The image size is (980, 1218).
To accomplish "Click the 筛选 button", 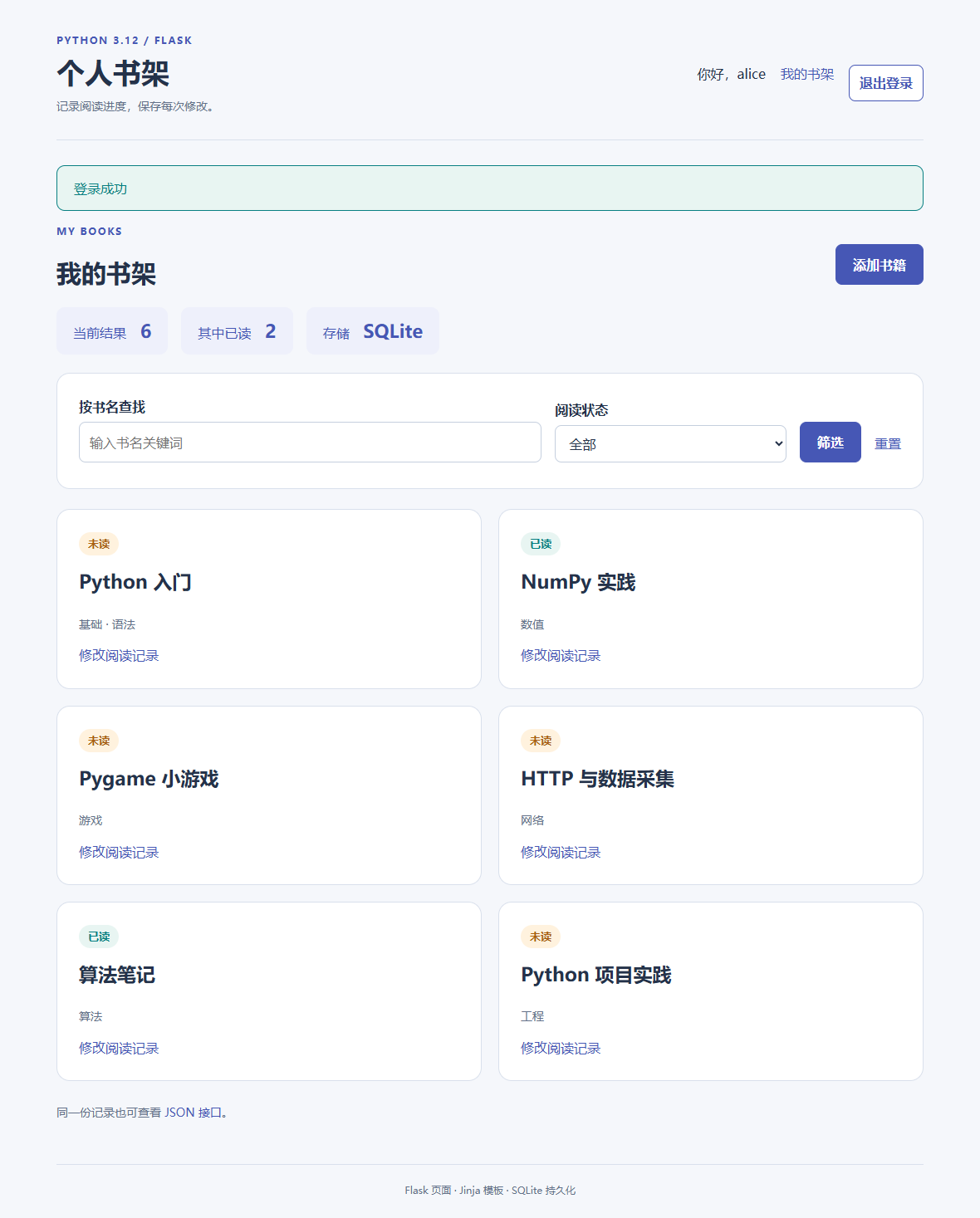I will click(x=830, y=443).
